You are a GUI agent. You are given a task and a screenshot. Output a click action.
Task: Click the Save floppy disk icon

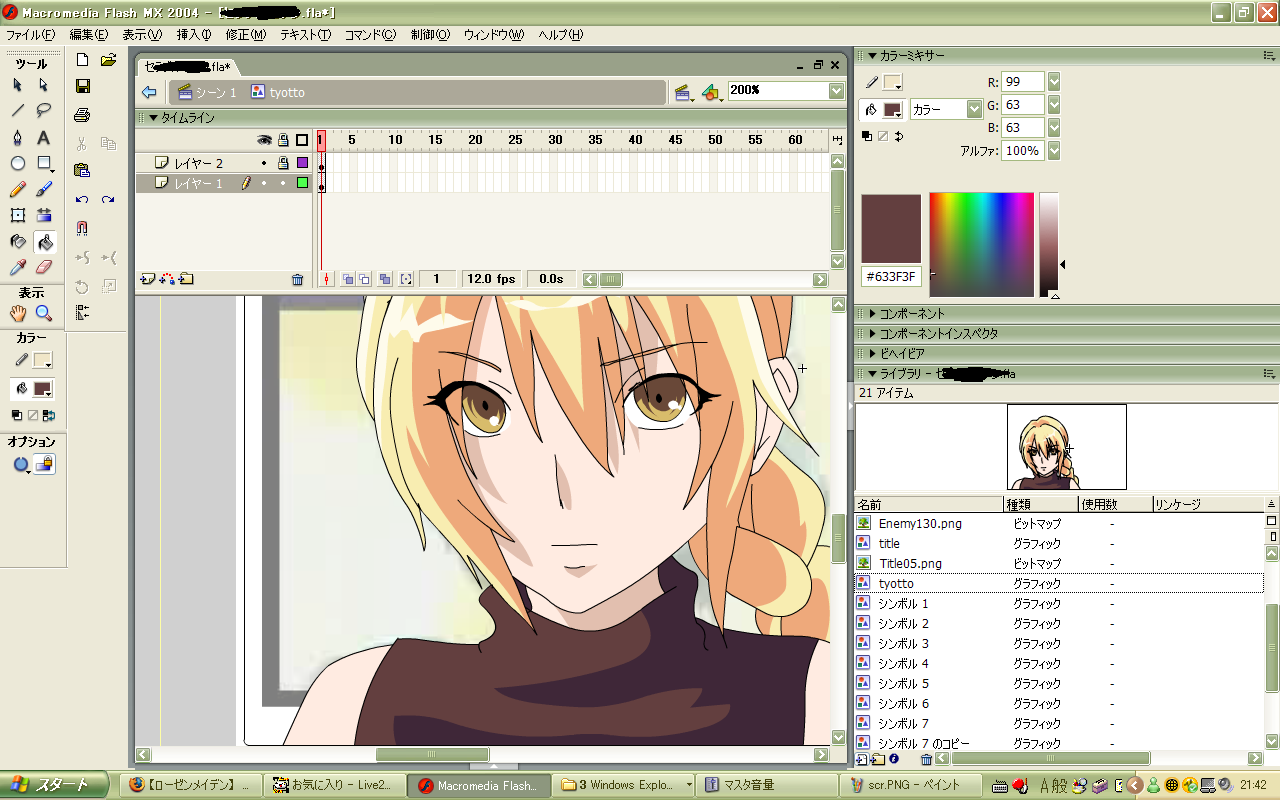(x=83, y=86)
